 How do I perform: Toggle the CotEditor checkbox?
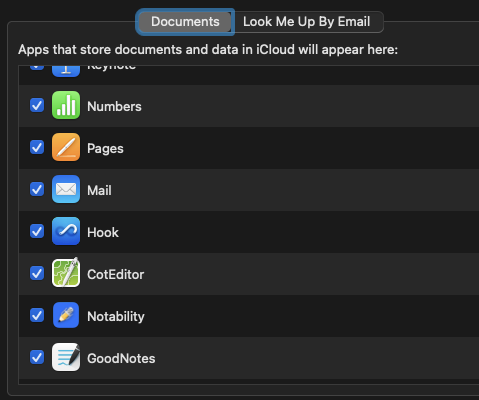pyautogui.click(x=37, y=273)
